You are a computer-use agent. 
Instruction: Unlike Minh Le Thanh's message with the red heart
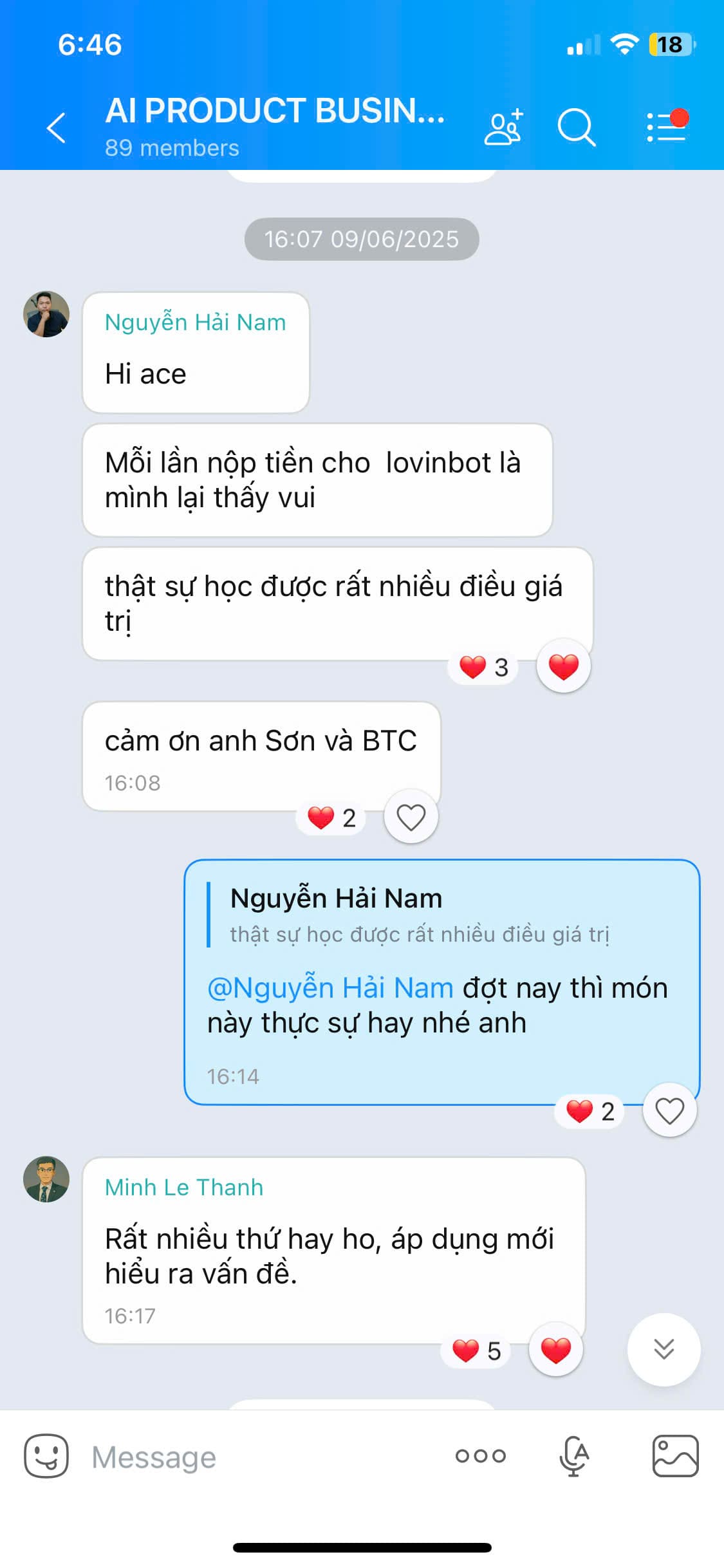[x=556, y=1350]
